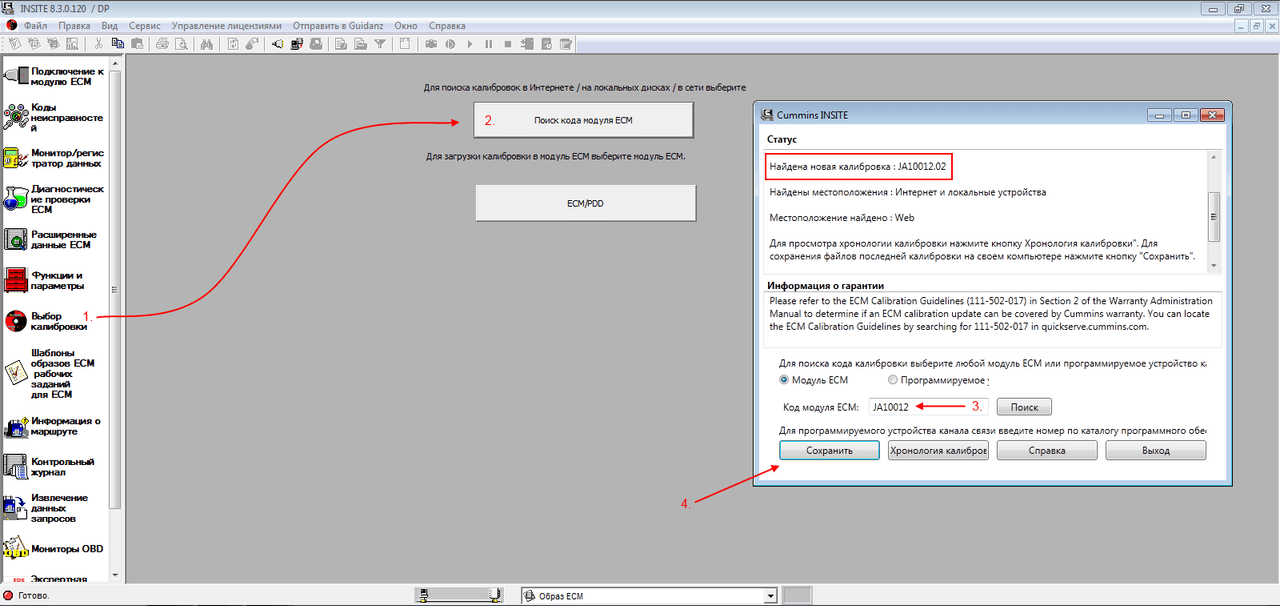Click the Справка button in dialog
Viewport: 1280px width, 606px height.
(x=1047, y=450)
